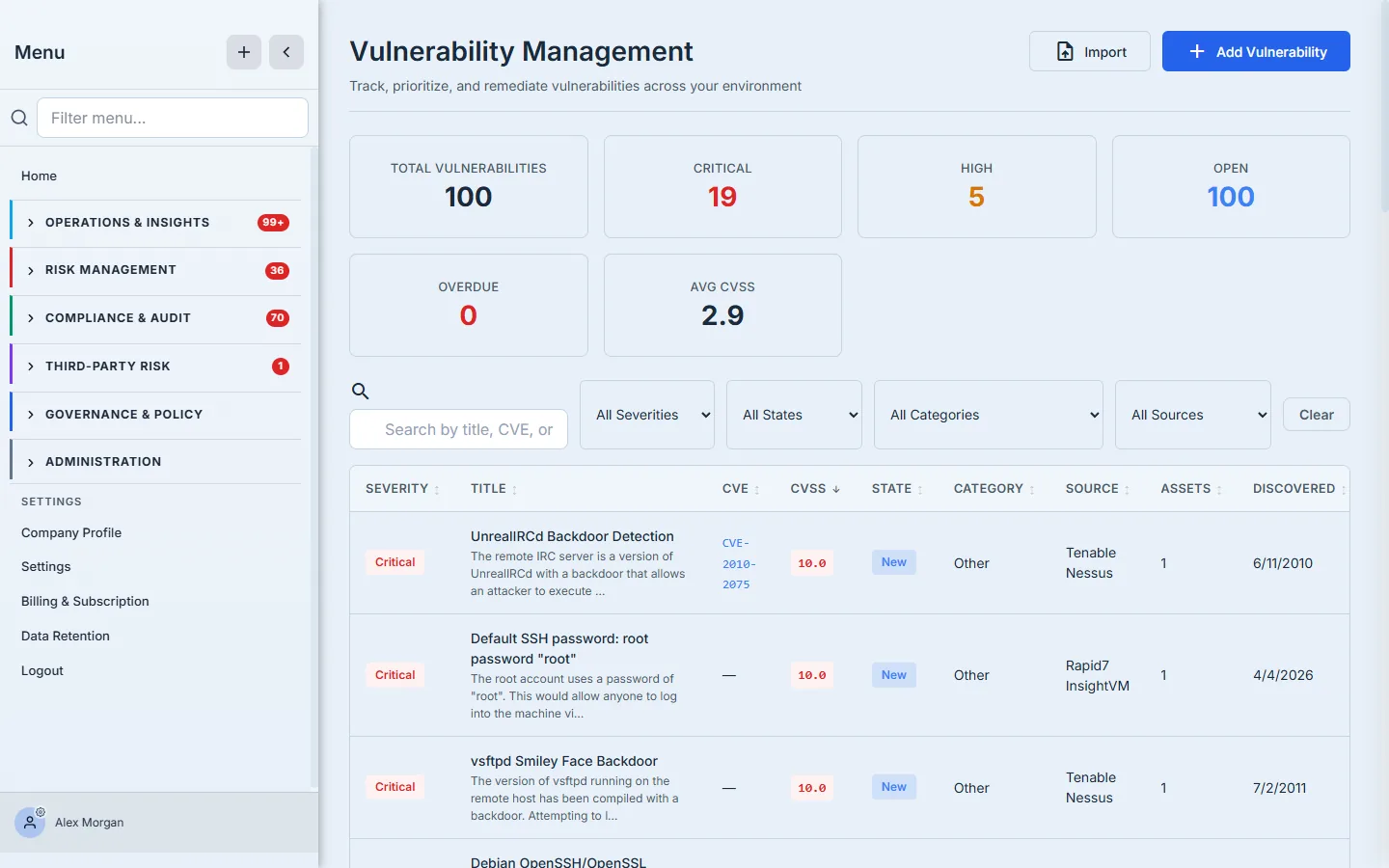
Task: Open the All Sources dropdown
Action: (1193, 415)
